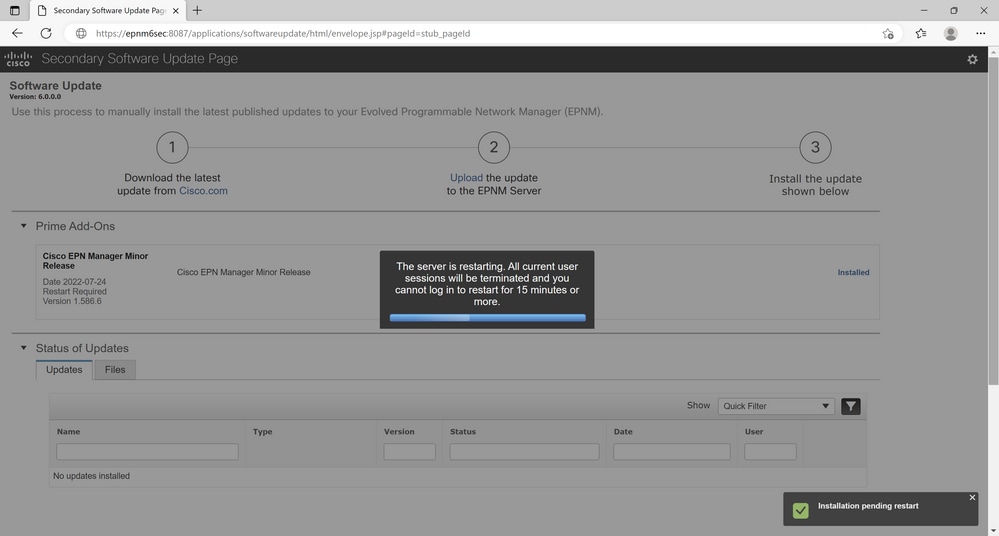
Task: Sort by the Status column header
Action: click(x=463, y=431)
